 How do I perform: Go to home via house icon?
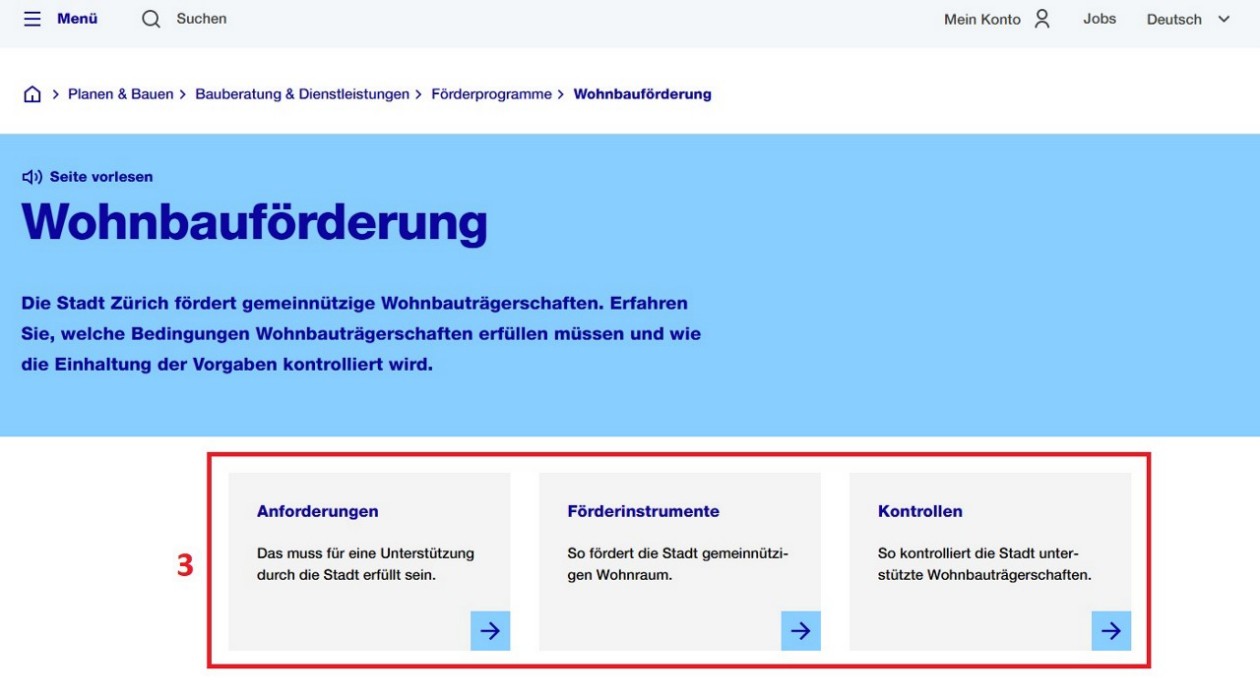point(33,95)
